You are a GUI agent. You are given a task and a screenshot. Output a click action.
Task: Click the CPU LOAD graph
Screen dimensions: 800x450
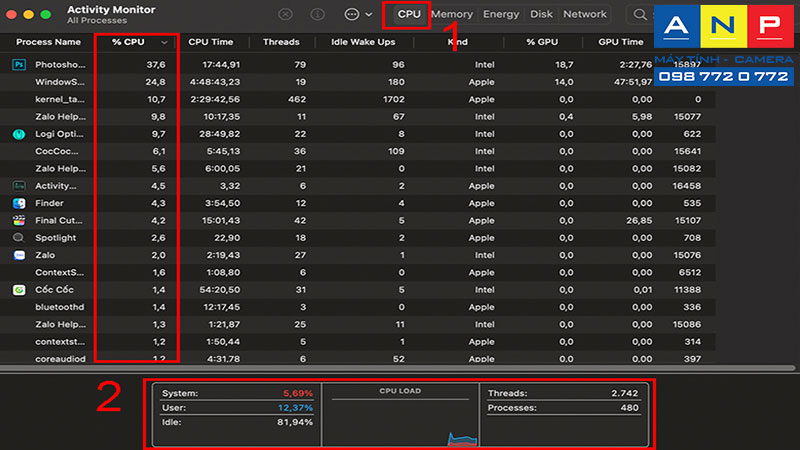pos(401,415)
